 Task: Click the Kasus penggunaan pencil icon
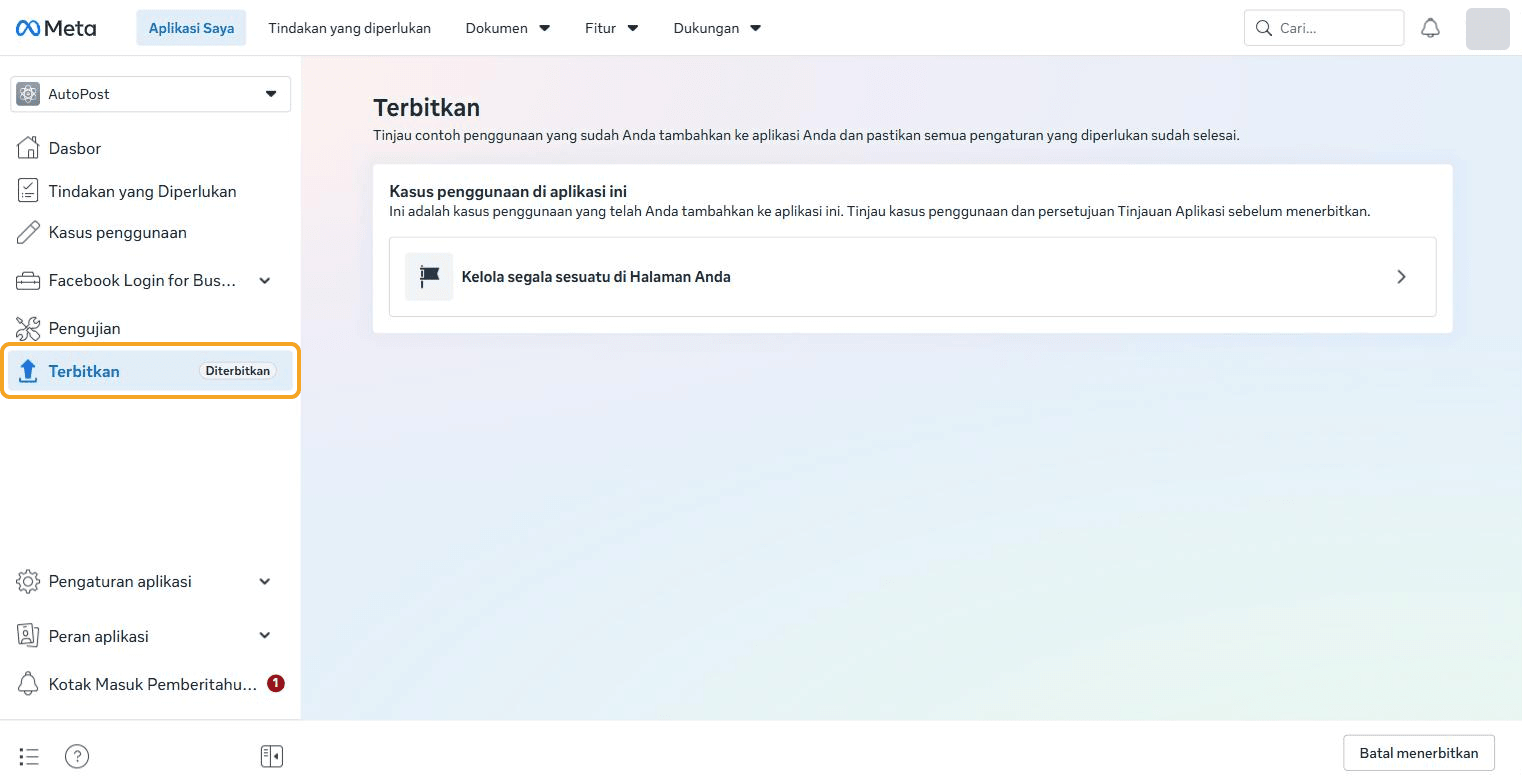tap(28, 233)
